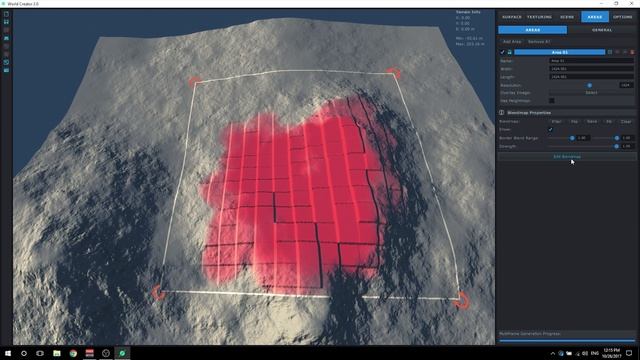
Task: Click the Edit Blendmap button
Action: point(567,156)
